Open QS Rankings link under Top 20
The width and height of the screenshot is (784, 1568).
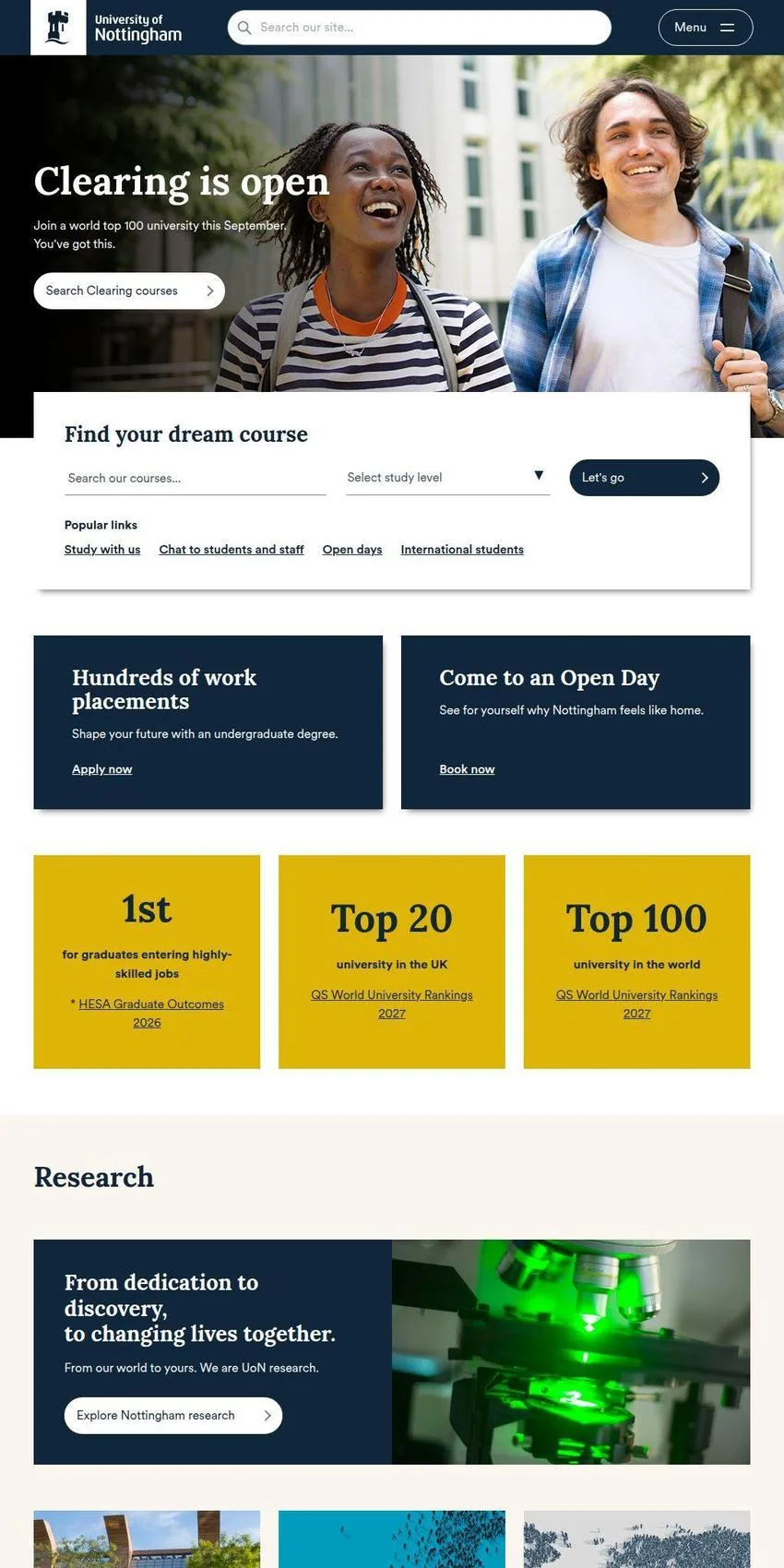click(x=392, y=1004)
